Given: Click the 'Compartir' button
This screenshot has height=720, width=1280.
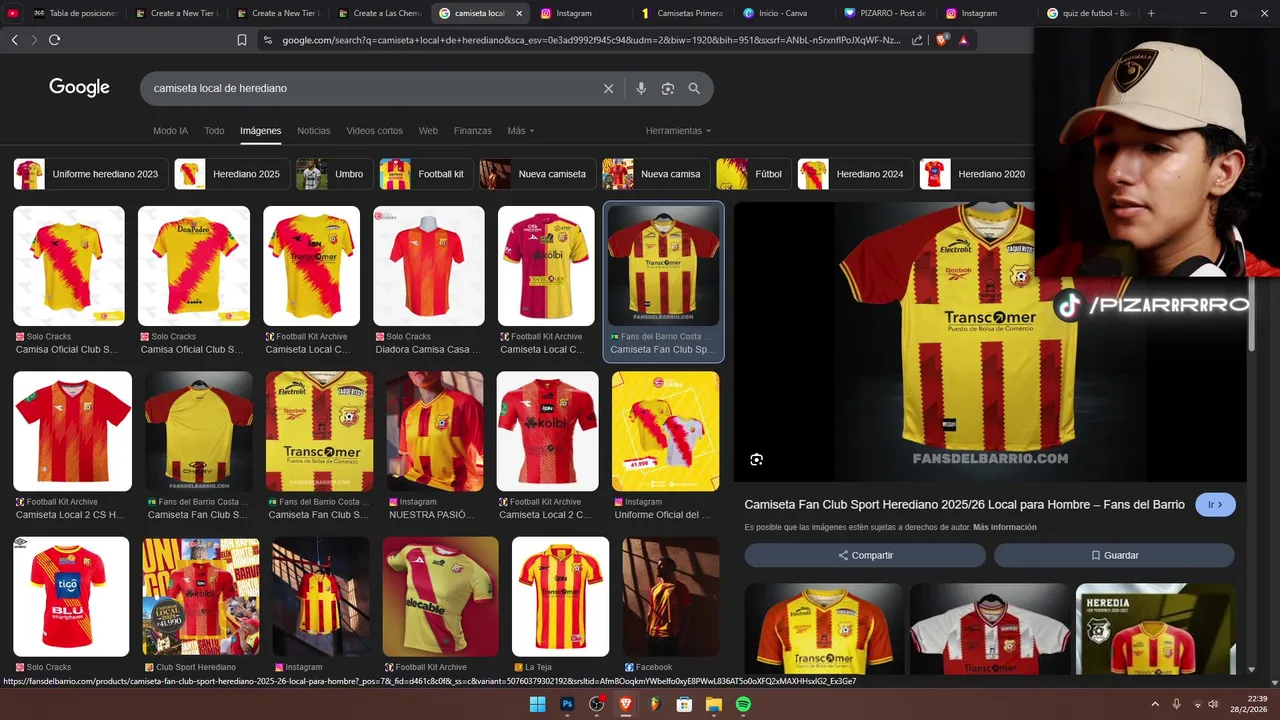Looking at the screenshot, I should click(865, 555).
